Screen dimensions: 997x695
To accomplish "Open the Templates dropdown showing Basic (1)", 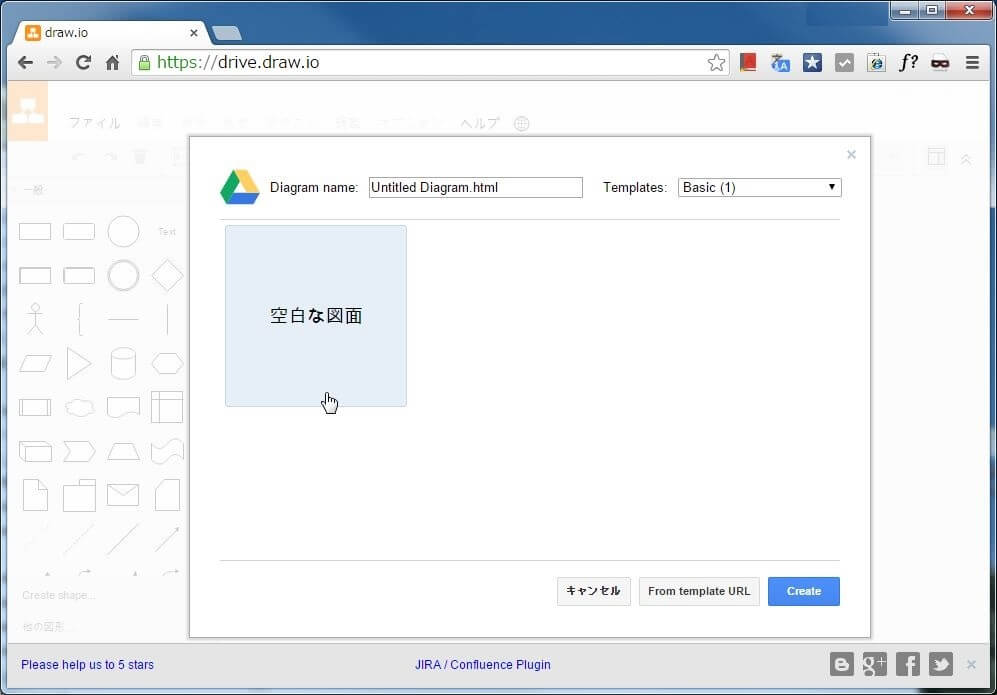I will (759, 187).
